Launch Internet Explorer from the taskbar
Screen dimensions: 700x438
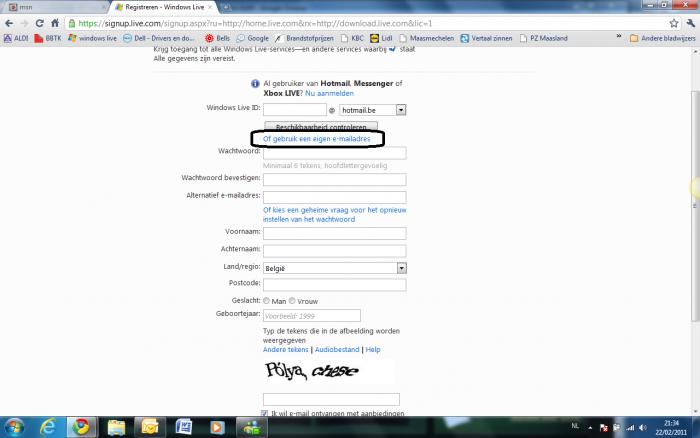point(47,427)
